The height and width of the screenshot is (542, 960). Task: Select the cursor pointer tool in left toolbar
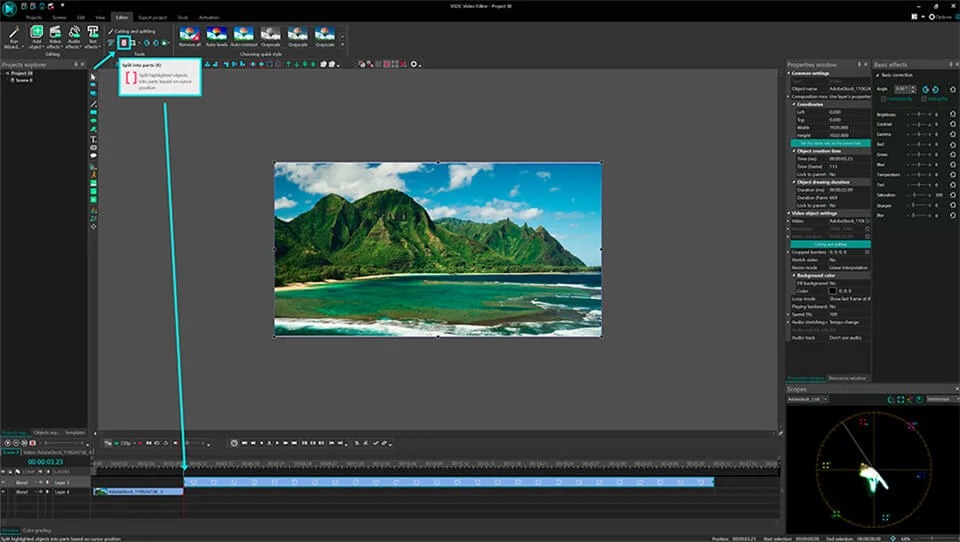93,77
